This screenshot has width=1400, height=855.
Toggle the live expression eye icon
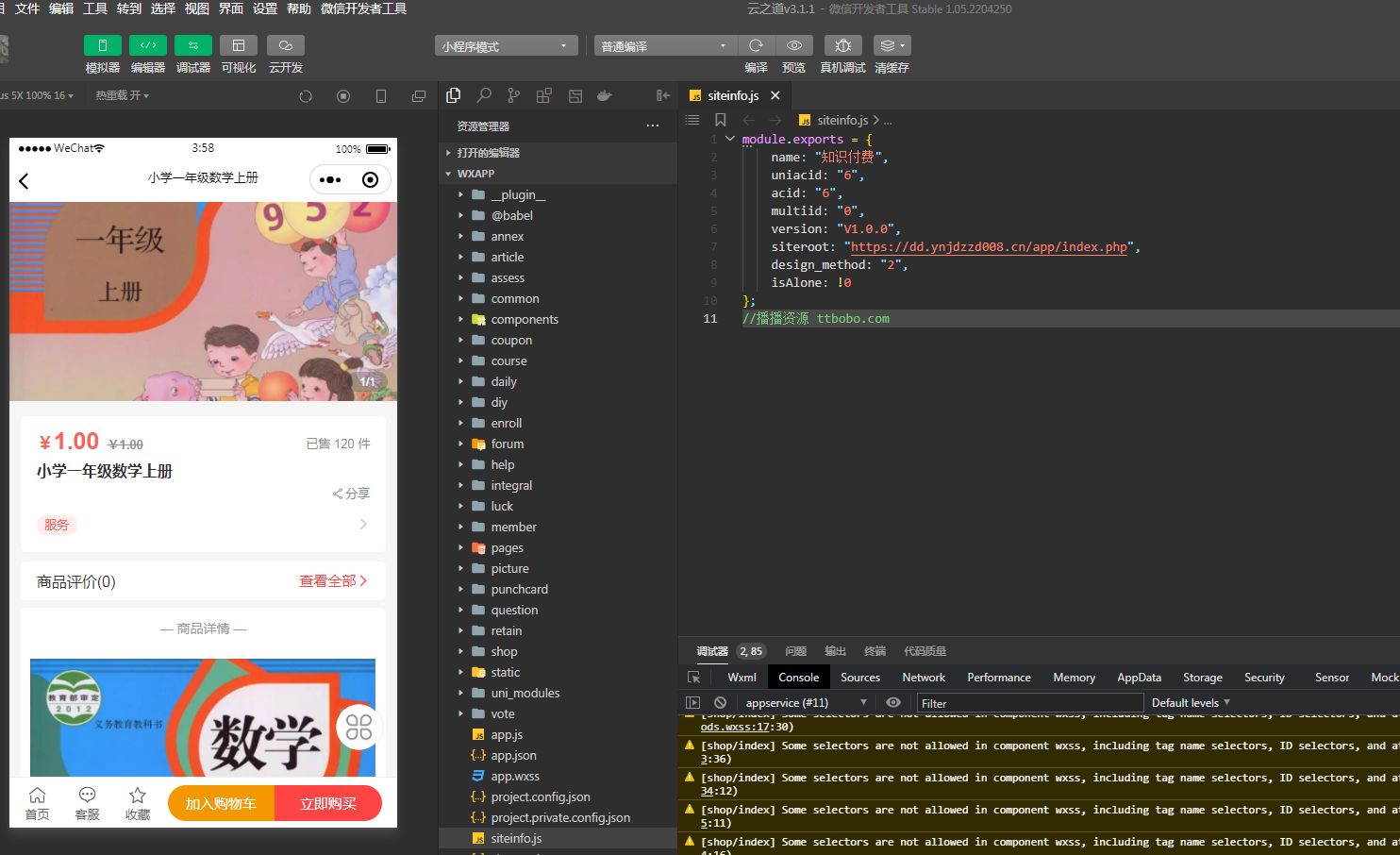pyautogui.click(x=892, y=703)
